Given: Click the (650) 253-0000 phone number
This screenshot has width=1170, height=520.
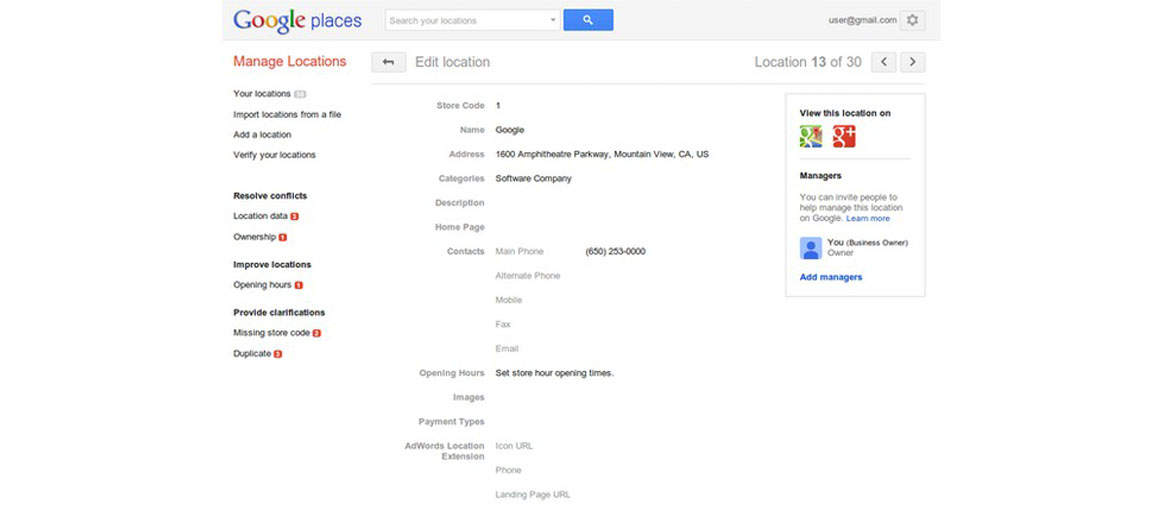Looking at the screenshot, I should point(616,251).
